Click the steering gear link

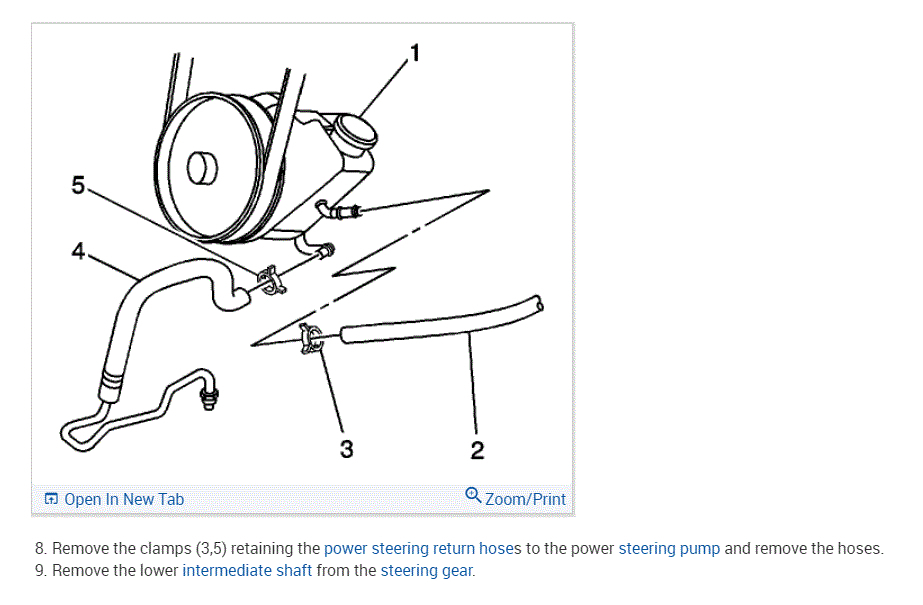point(426,571)
